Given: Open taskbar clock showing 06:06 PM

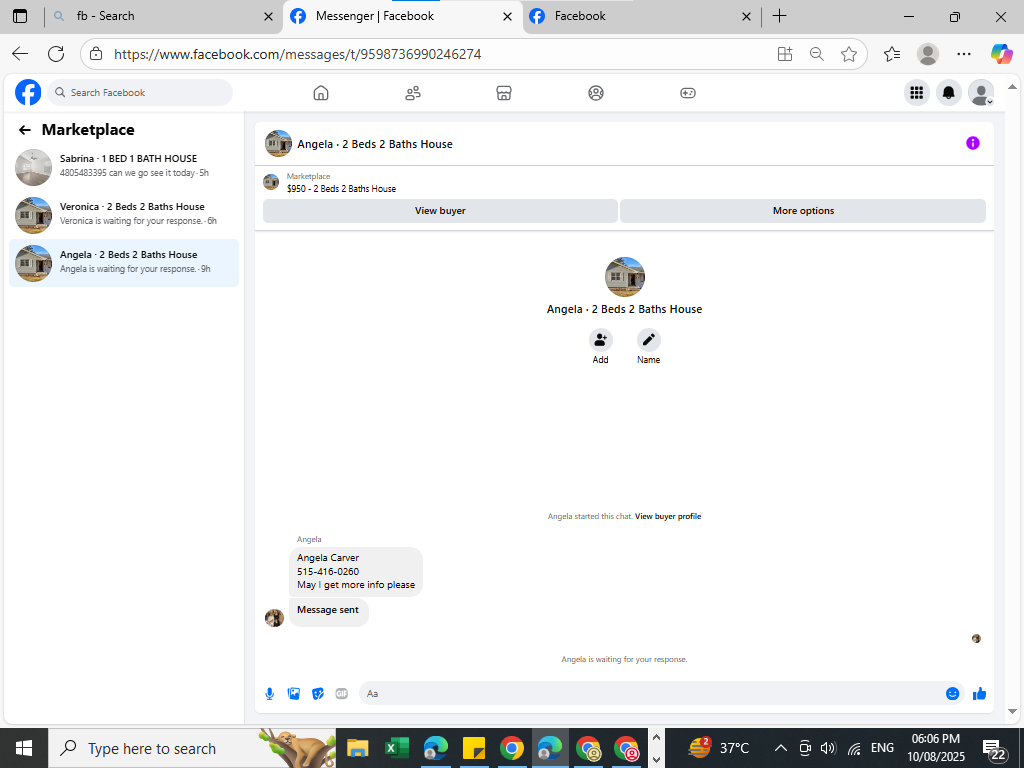Looking at the screenshot, I should coord(936,748).
